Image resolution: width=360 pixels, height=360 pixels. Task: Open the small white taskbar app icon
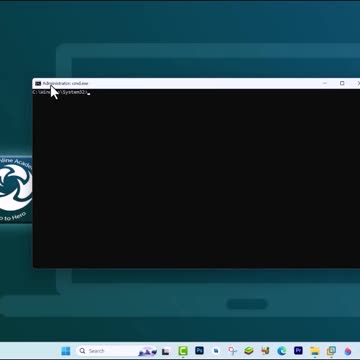pos(216,351)
